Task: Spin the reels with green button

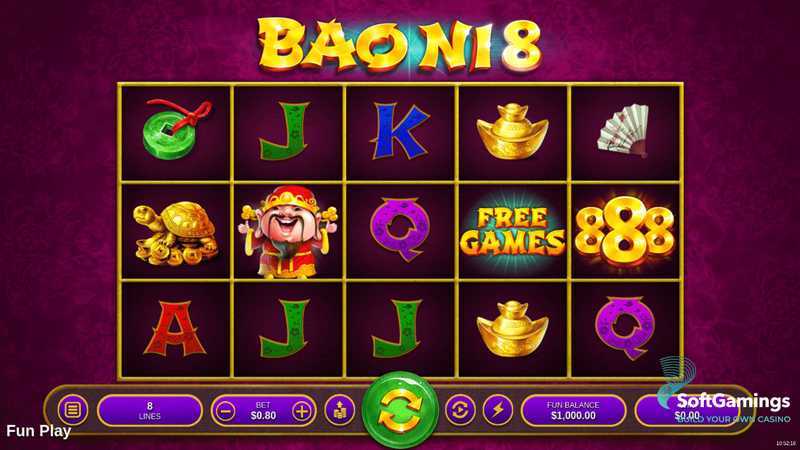Action: coord(400,410)
